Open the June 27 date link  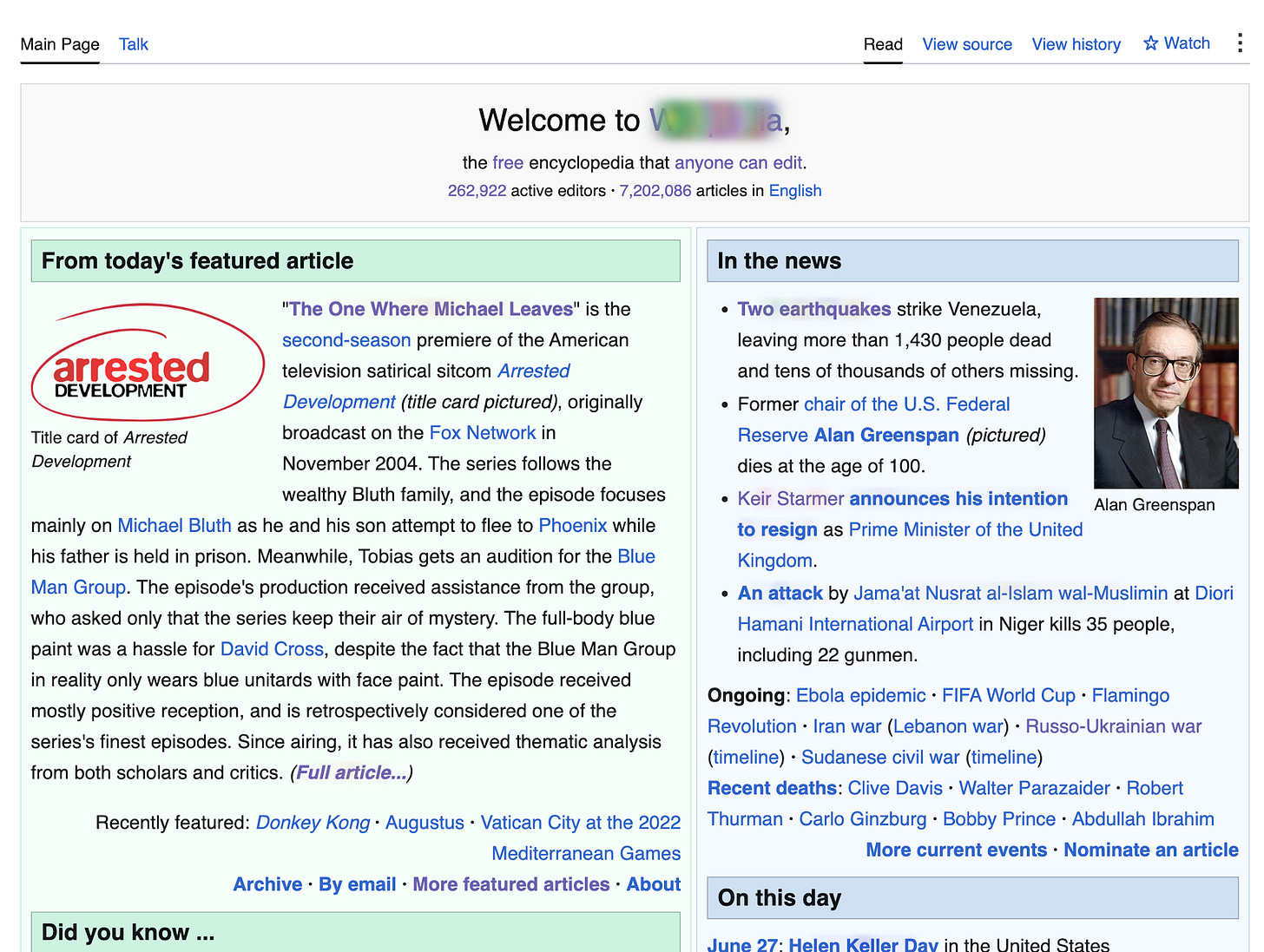(743, 945)
